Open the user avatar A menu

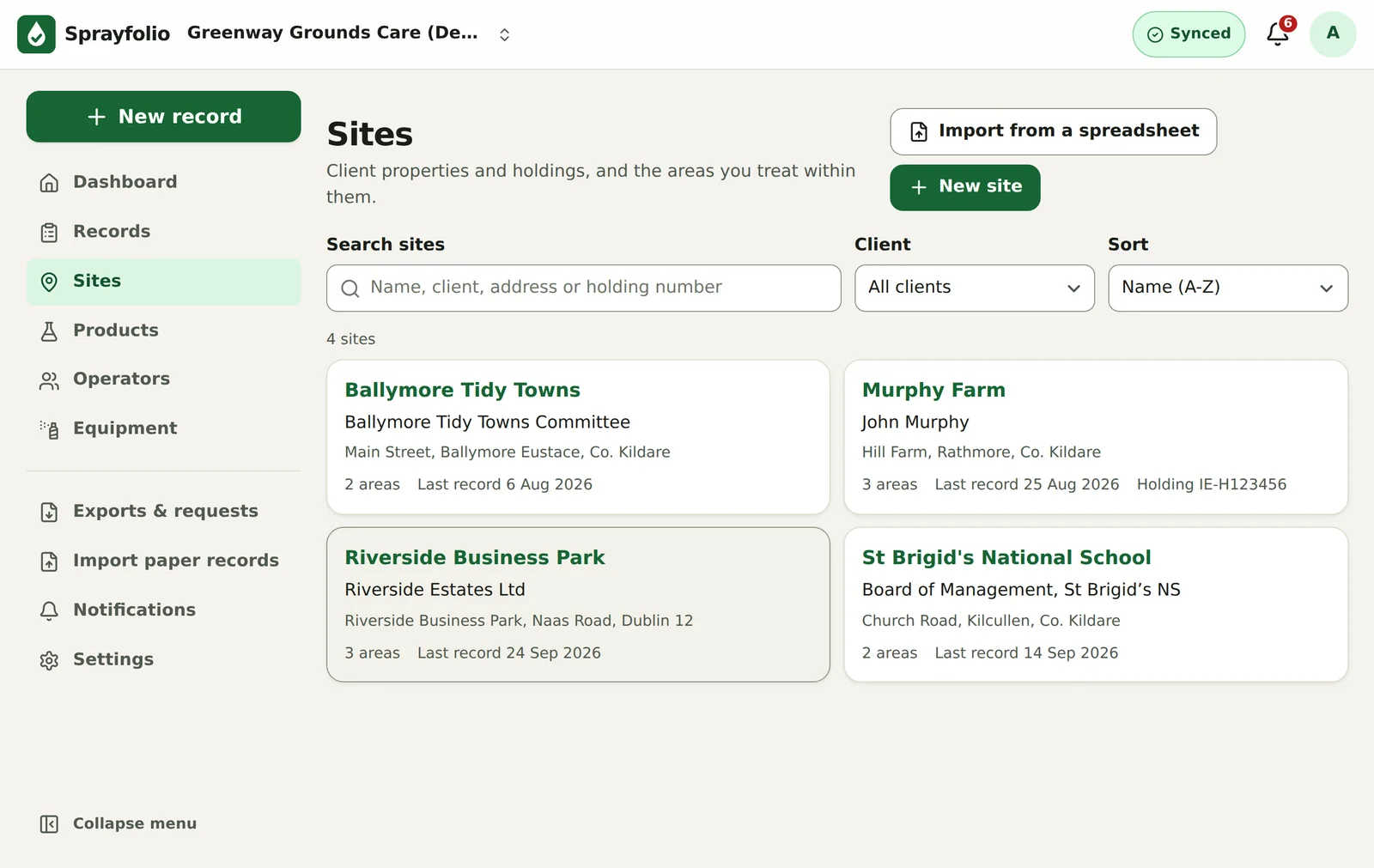(1332, 34)
